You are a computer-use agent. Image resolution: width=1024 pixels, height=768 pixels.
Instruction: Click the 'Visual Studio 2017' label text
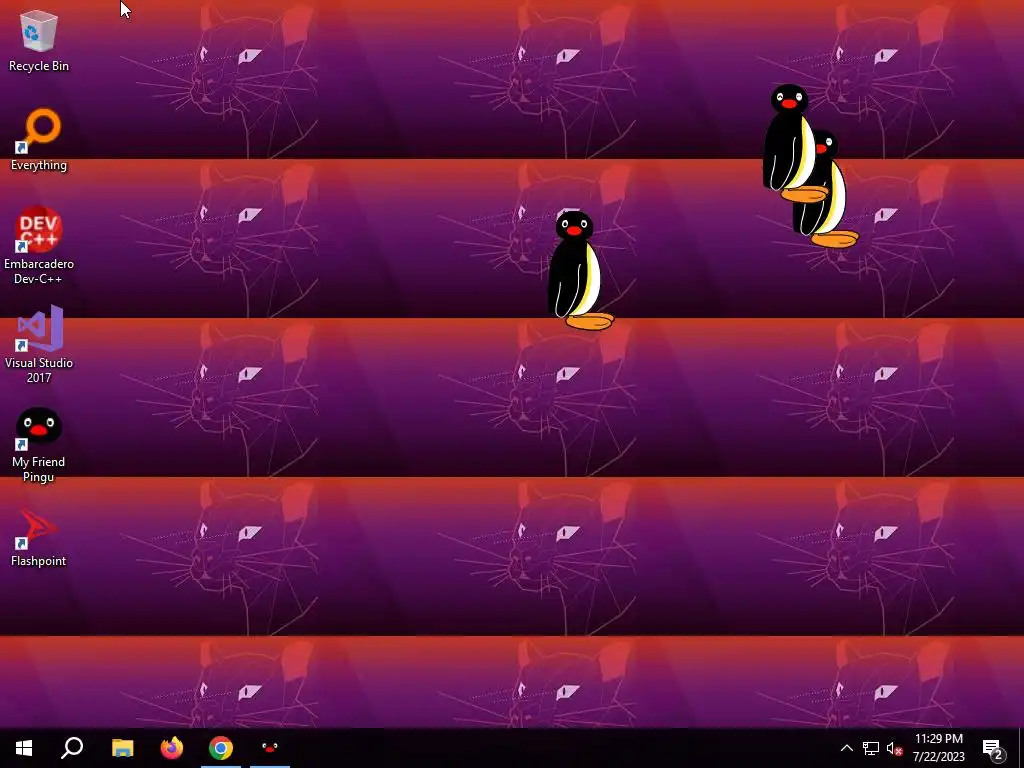coord(39,370)
